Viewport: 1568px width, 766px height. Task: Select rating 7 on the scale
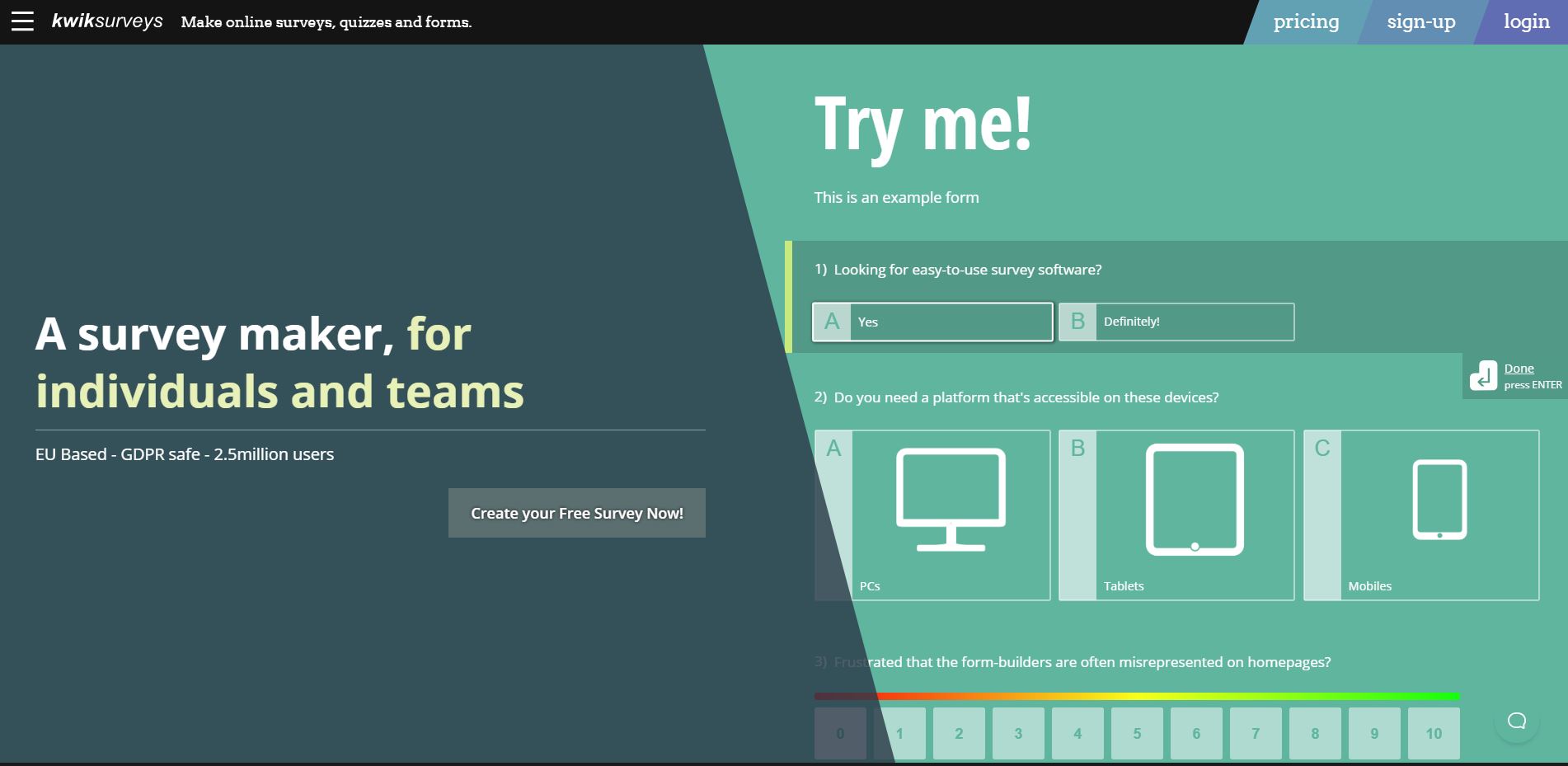coord(1256,733)
